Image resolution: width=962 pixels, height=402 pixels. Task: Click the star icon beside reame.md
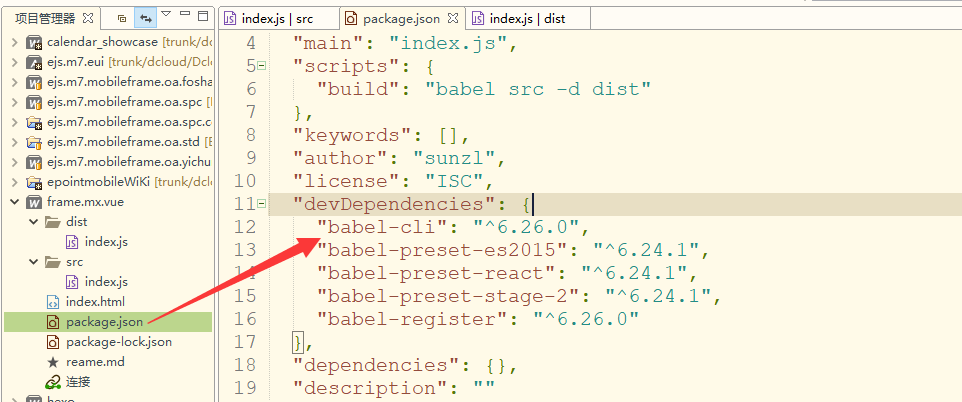point(53,362)
